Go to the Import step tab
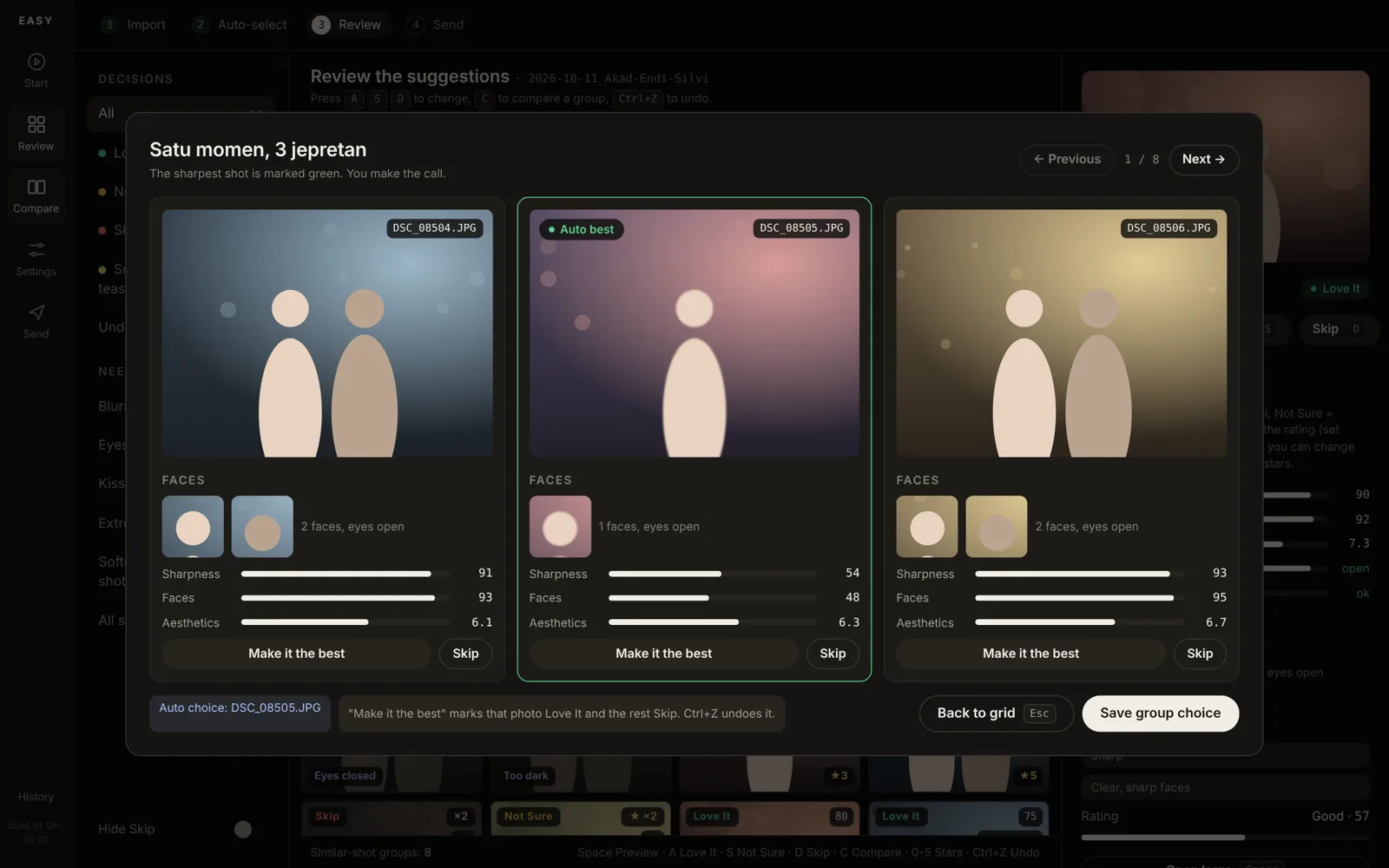The width and height of the screenshot is (1389, 868). [x=134, y=24]
